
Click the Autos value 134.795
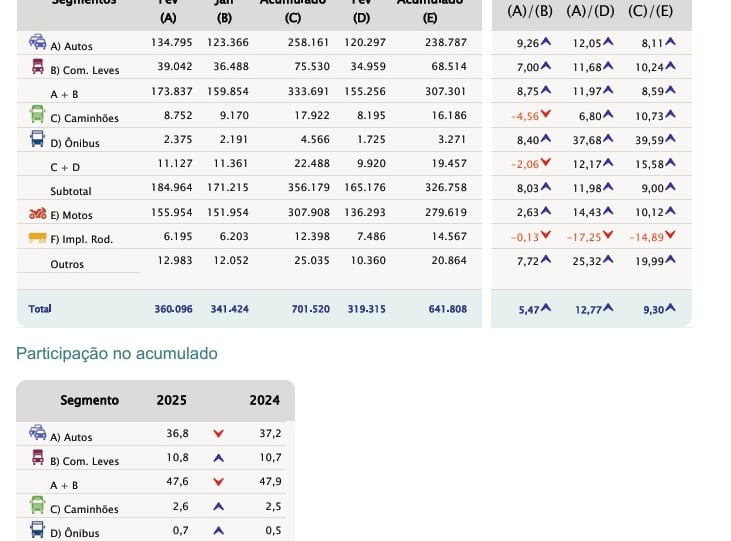click(172, 42)
